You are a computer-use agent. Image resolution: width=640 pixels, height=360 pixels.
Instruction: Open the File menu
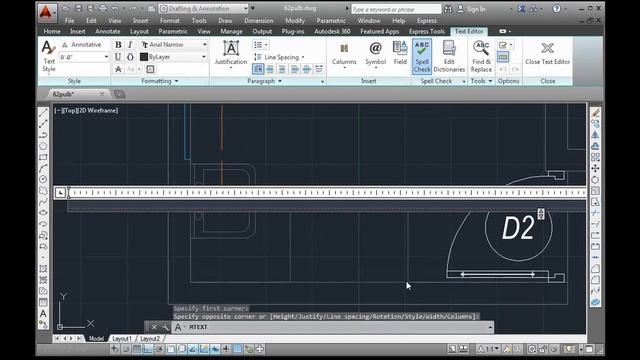point(69,20)
